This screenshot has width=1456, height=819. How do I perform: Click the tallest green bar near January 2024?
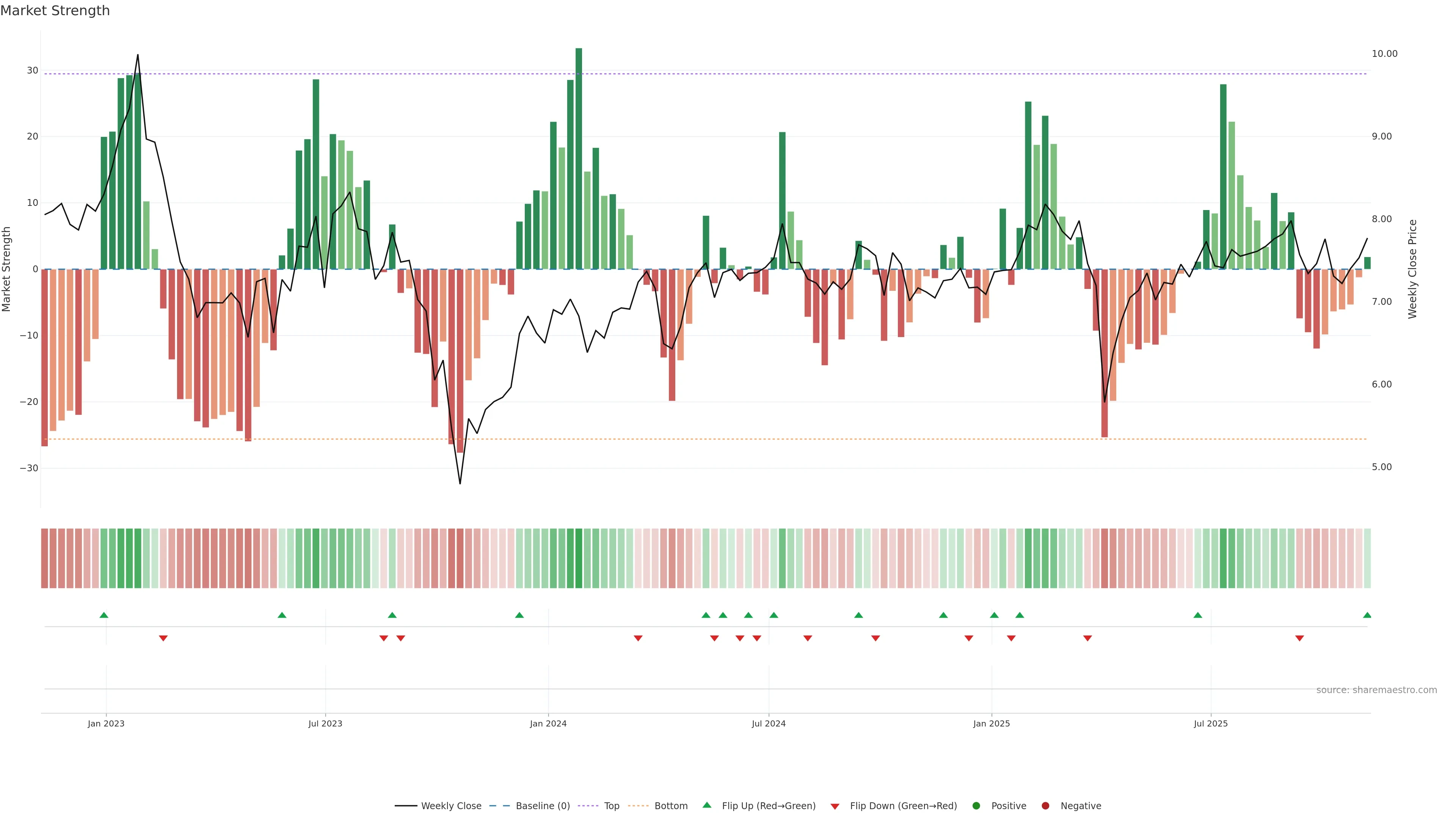[578, 158]
